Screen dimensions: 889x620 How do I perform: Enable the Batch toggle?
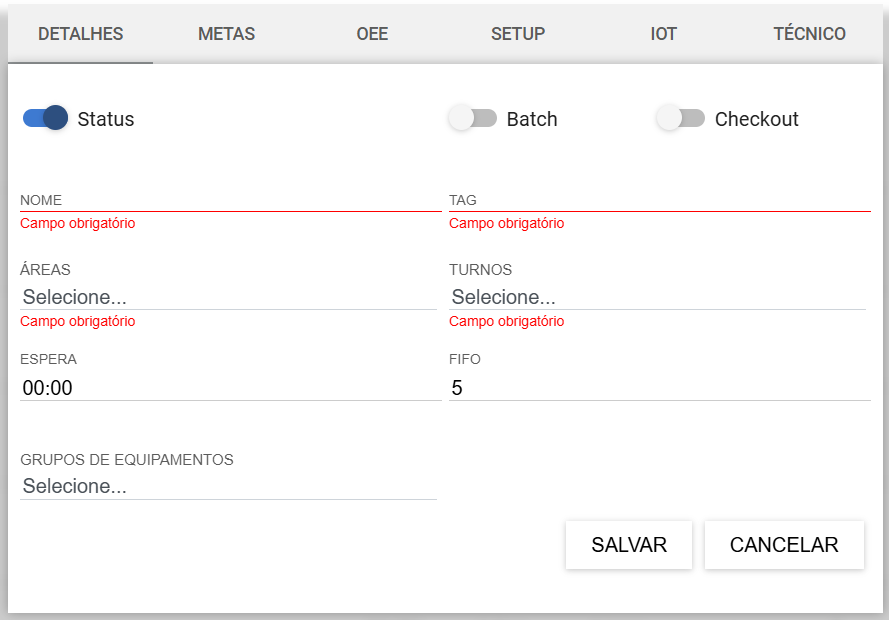(x=472, y=118)
